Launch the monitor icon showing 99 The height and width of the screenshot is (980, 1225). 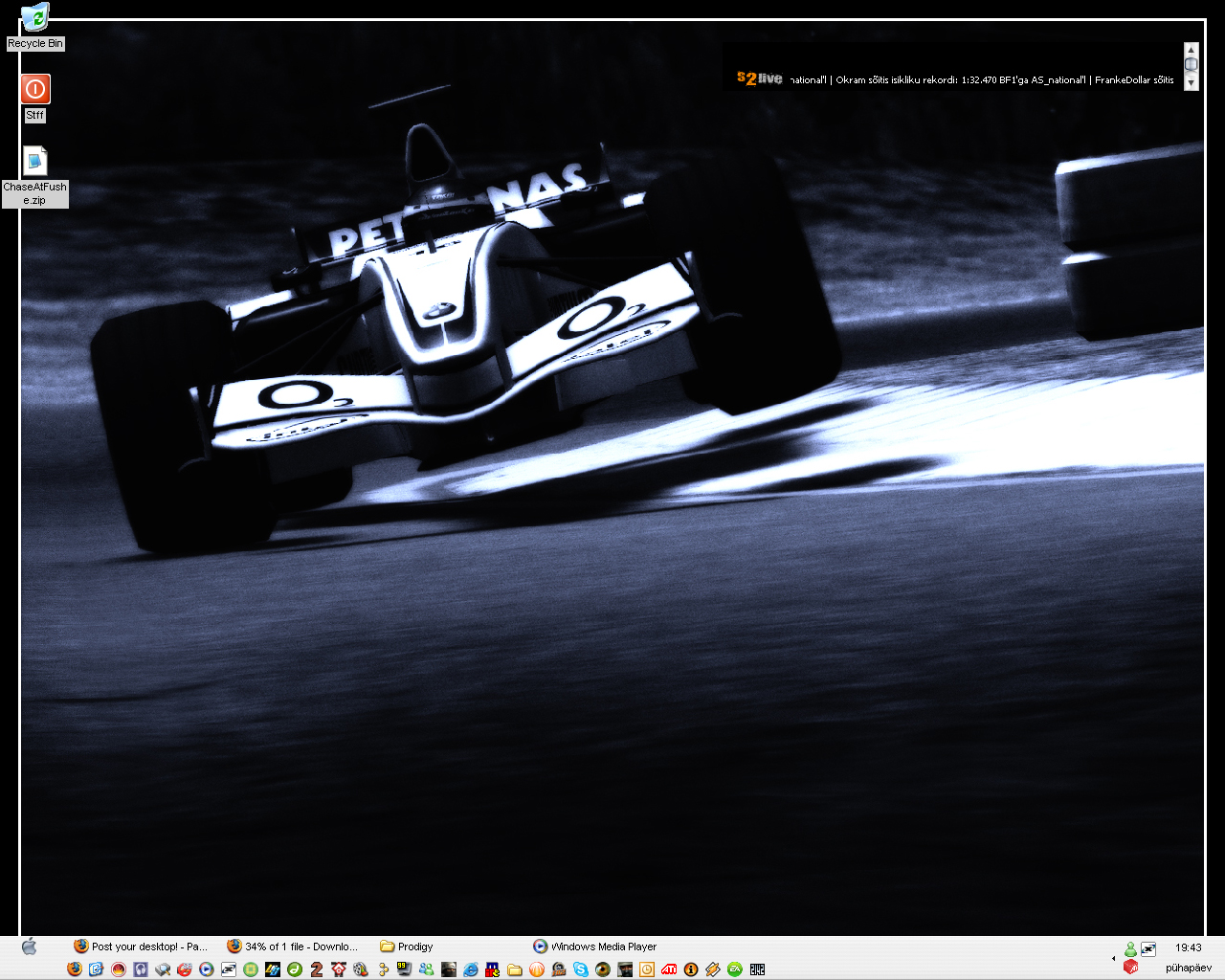pyautogui.click(x=404, y=969)
